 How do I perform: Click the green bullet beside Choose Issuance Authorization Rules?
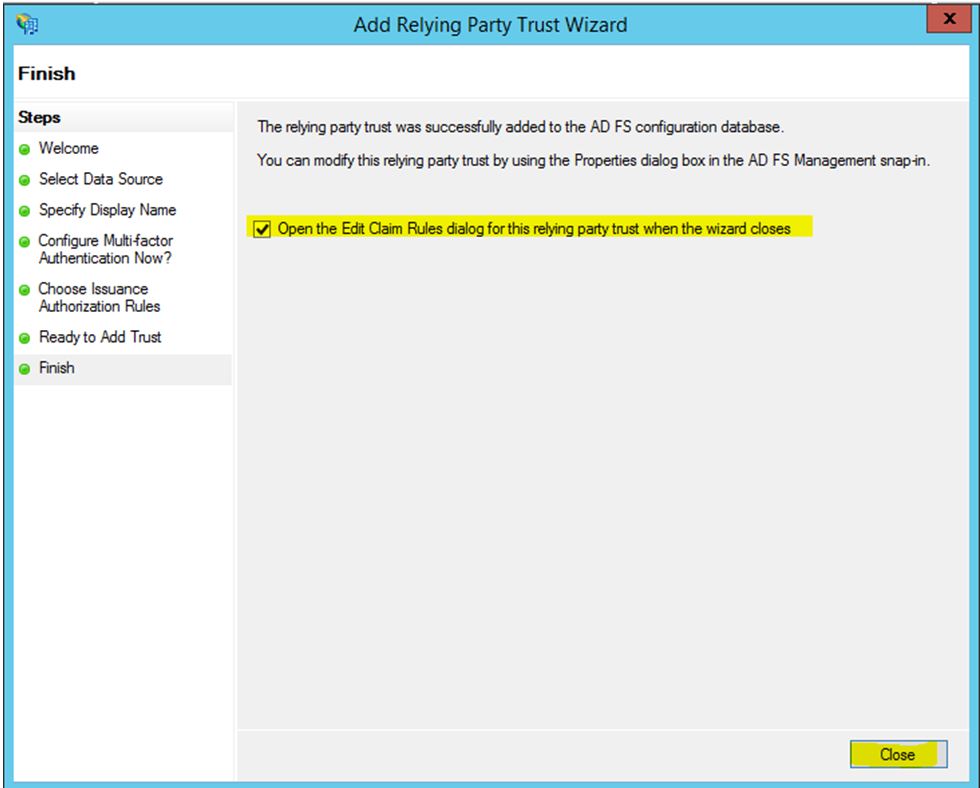pyautogui.click(x=24, y=290)
